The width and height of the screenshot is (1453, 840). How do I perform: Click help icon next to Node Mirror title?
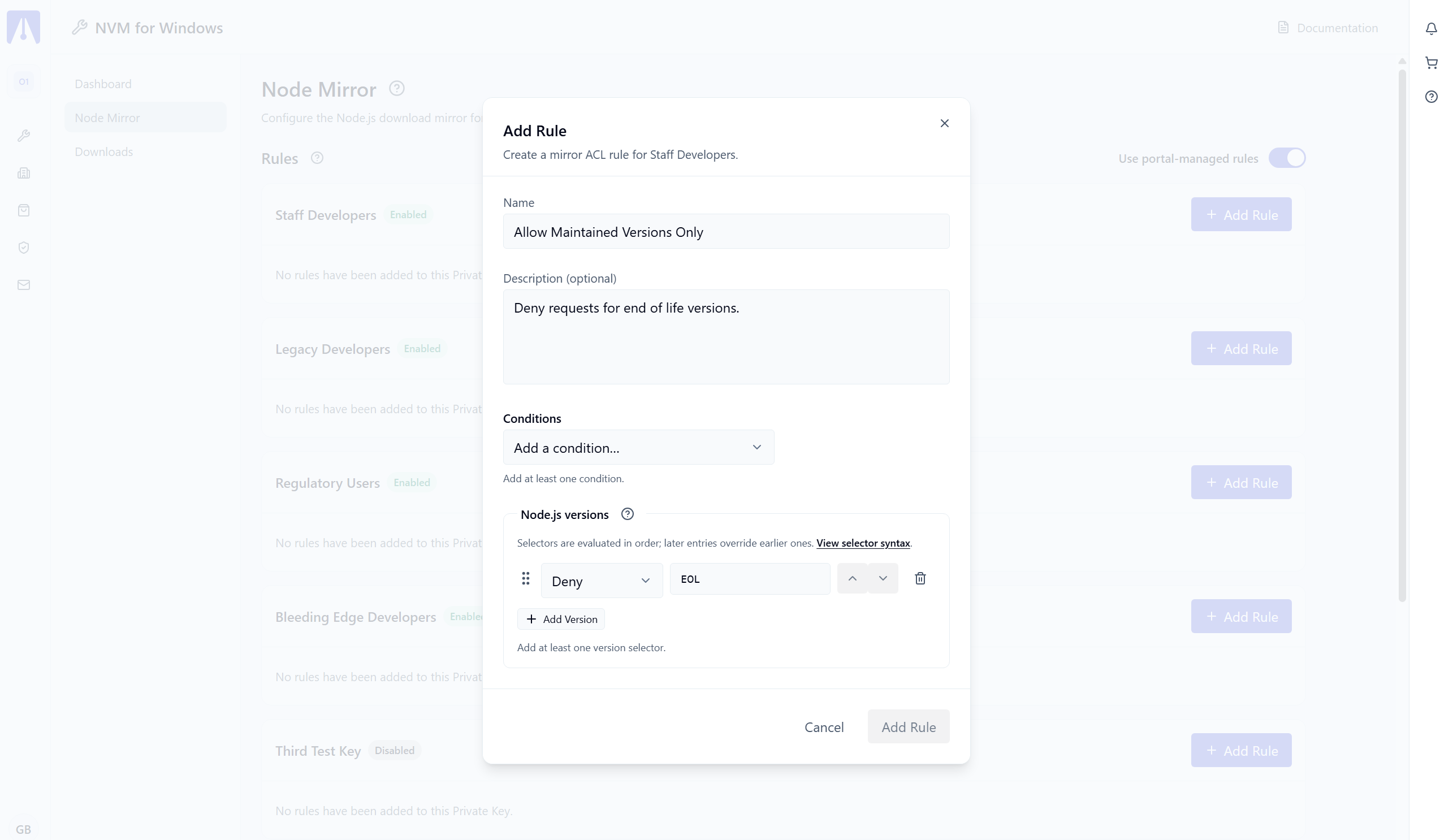(397, 88)
